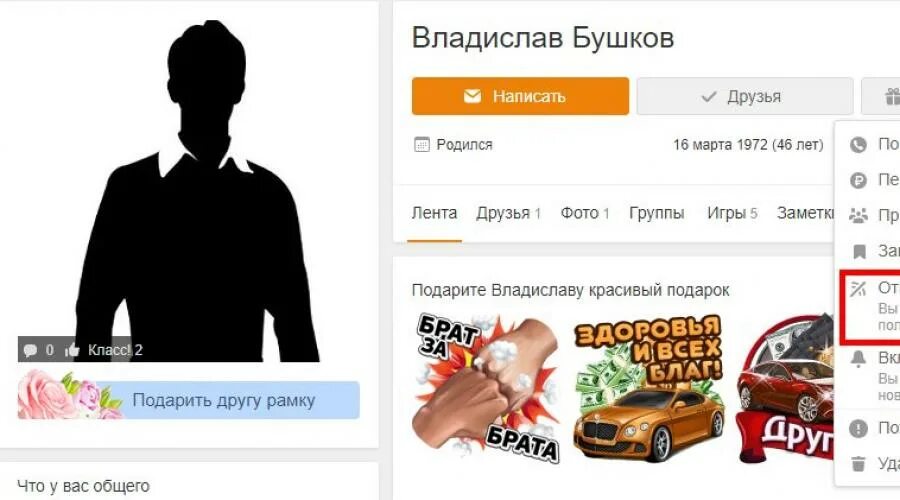Select the Группы tab
Image resolution: width=900 pixels, height=500 pixels.
pos(657,213)
